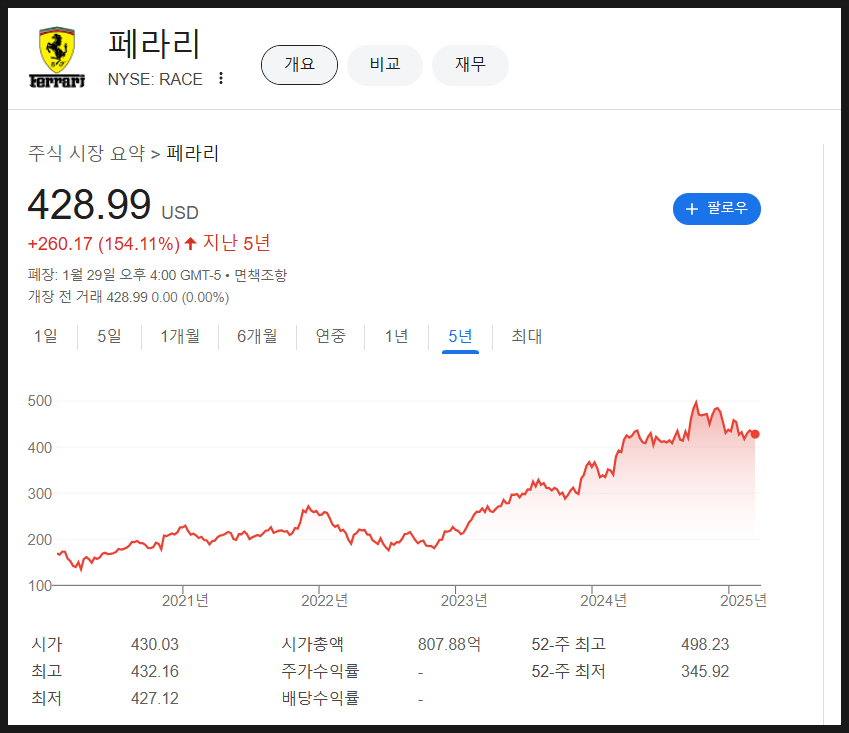849x733 pixels.
Task: Click the red endpoint dot on chart
Action: pyautogui.click(x=755, y=434)
